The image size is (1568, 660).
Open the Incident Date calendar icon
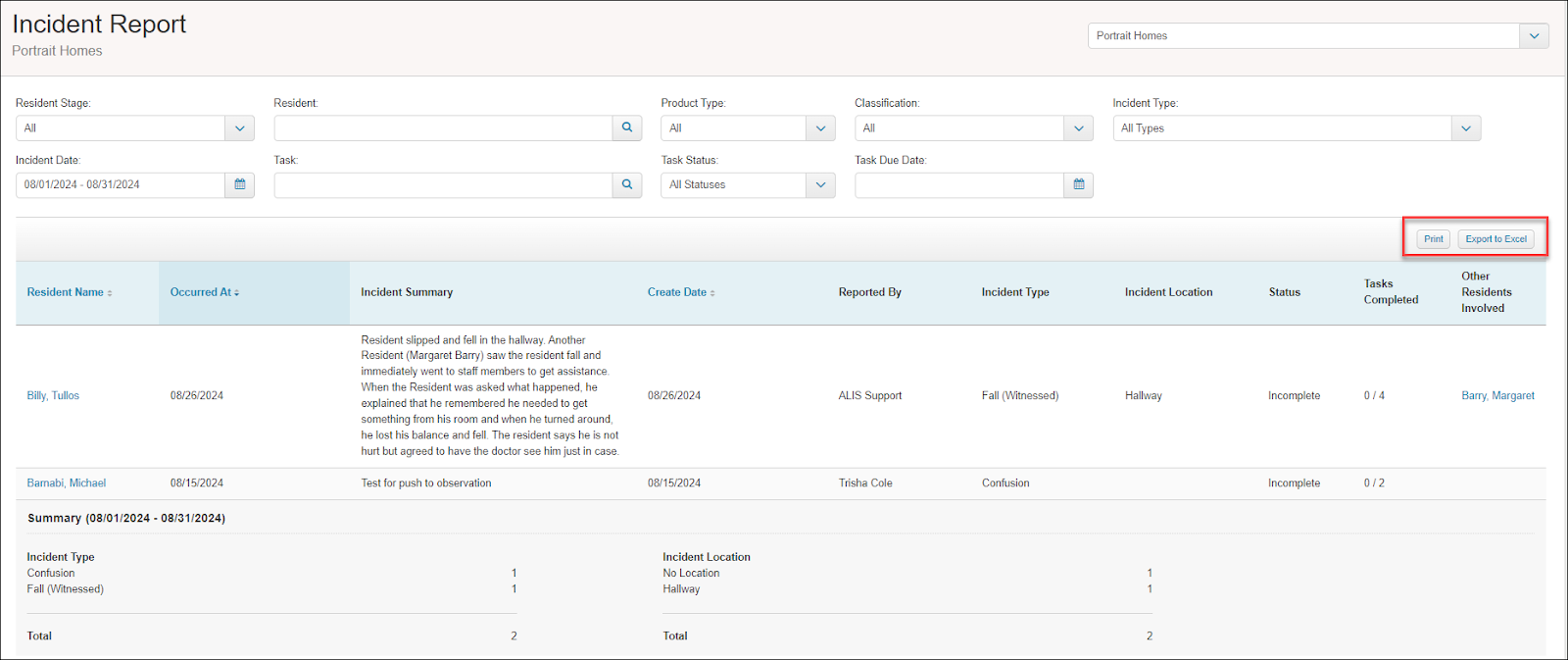[240, 184]
